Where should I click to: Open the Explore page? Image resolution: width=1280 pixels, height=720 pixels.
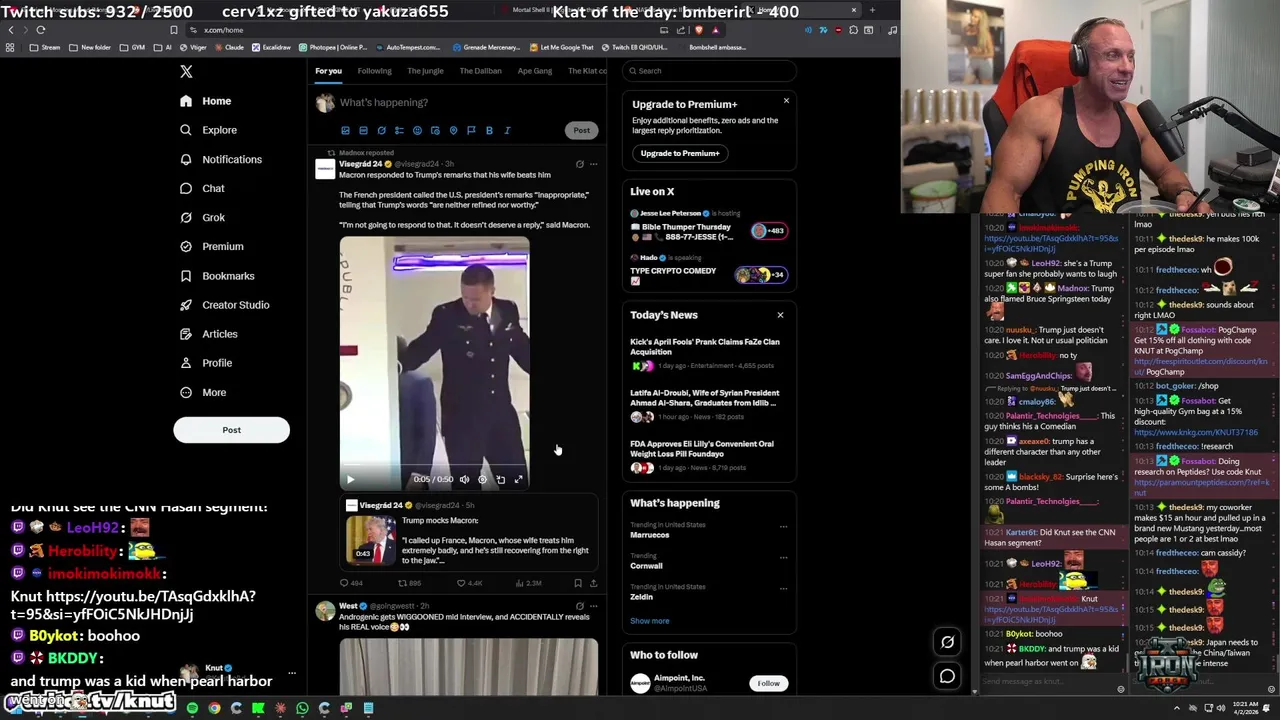coord(208,130)
